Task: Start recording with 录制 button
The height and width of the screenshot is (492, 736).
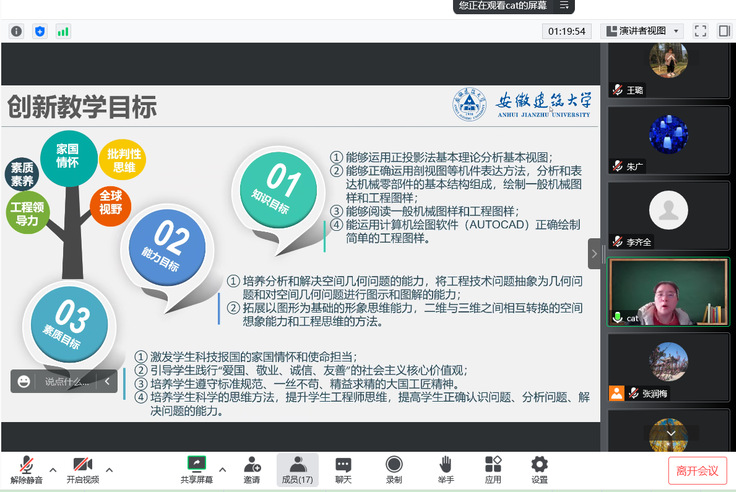Action: coord(394,469)
